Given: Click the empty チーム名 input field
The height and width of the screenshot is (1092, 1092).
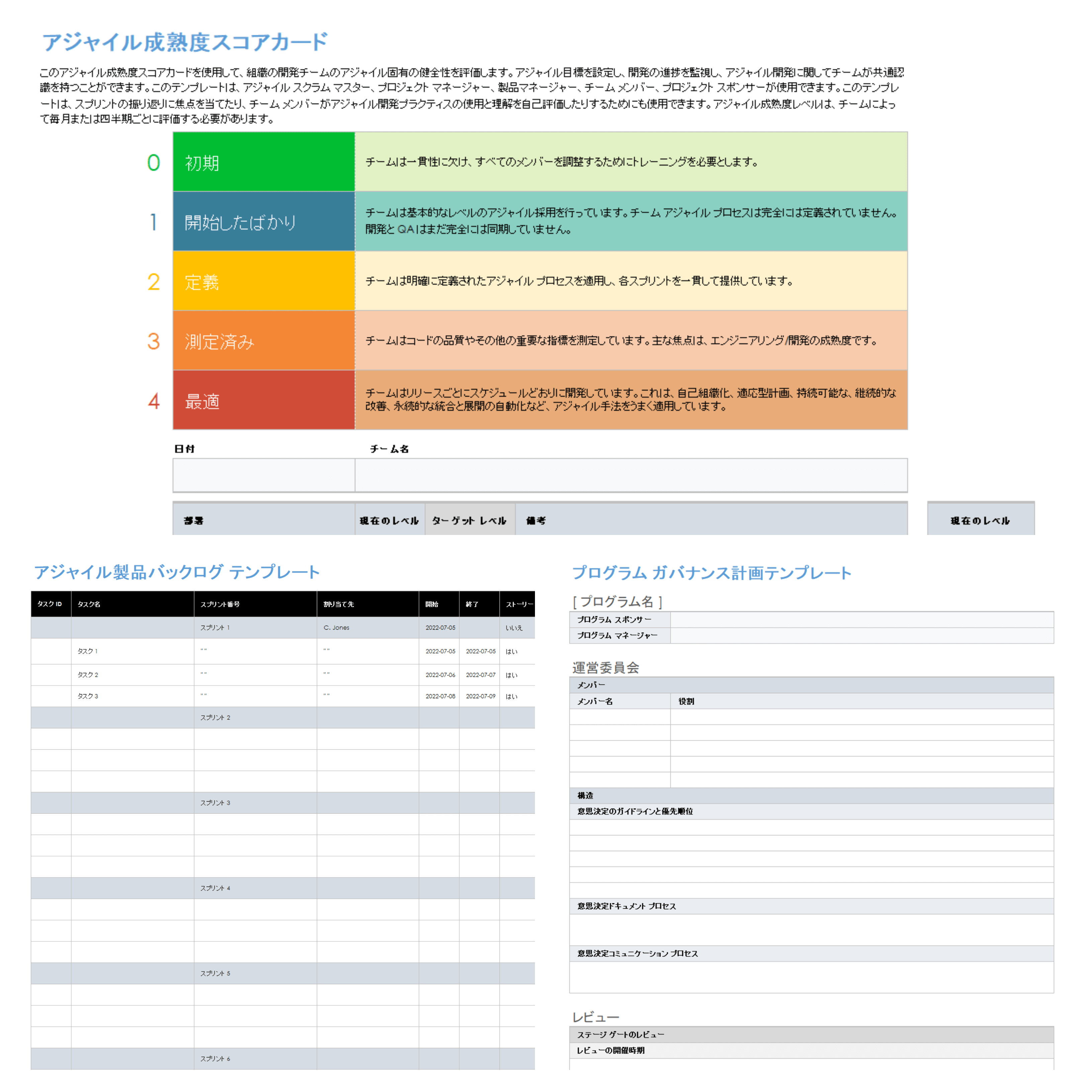Looking at the screenshot, I should coord(631,475).
